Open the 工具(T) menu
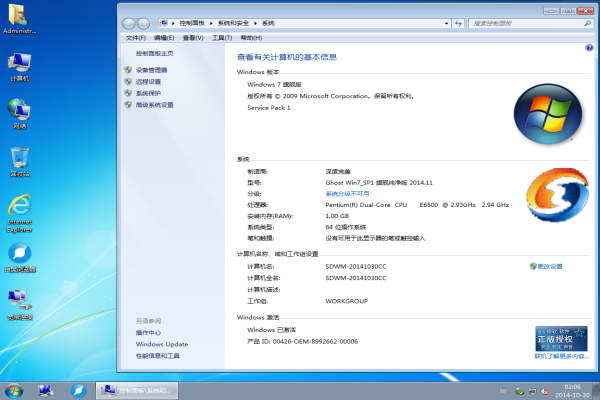The height and width of the screenshot is (400, 600). pyautogui.click(x=222, y=38)
